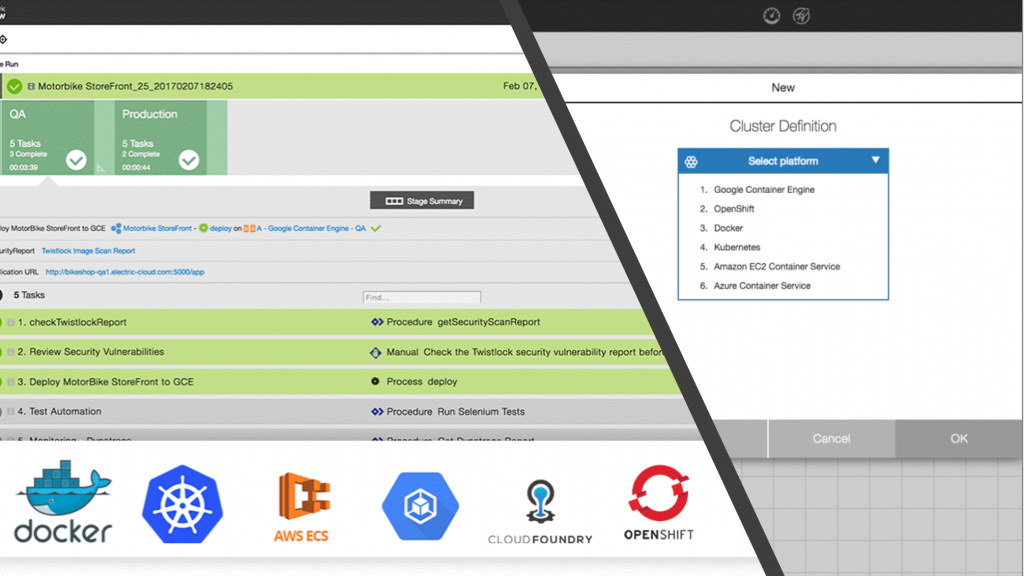This screenshot has width=1024, height=576.
Task: Click in the Find tasks search field
Action: coord(422,298)
